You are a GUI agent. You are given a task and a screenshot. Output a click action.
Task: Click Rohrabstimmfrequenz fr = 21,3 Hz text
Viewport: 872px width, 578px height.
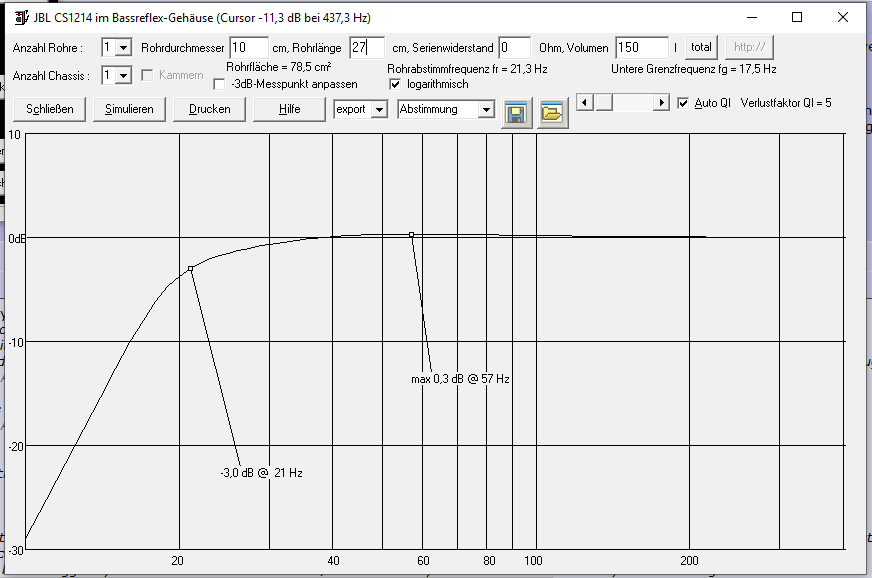(467, 69)
